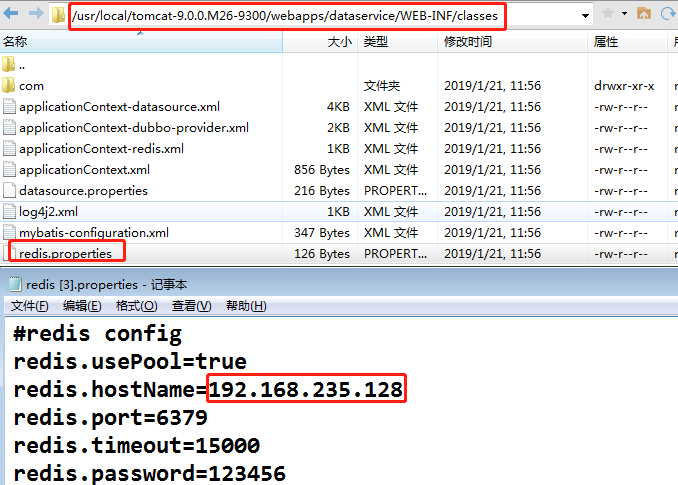Open the bookmark star dropdown arrow

tap(623, 15)
